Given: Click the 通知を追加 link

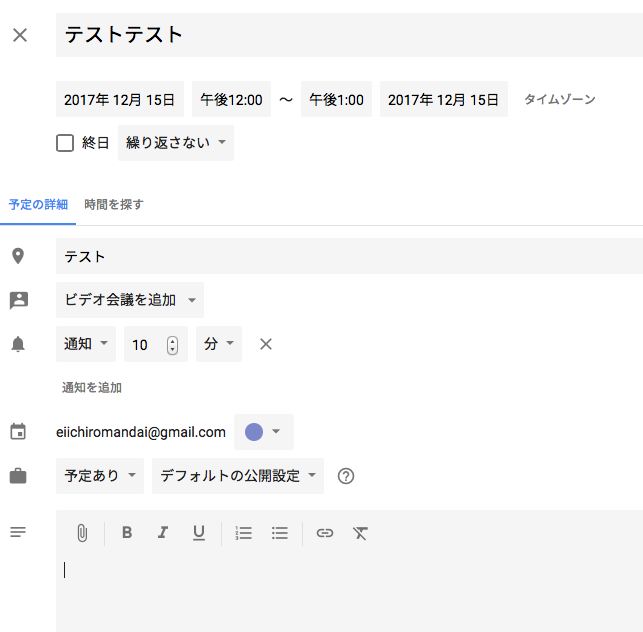Looking at the screenshot, I should click(x=92, y=388).
